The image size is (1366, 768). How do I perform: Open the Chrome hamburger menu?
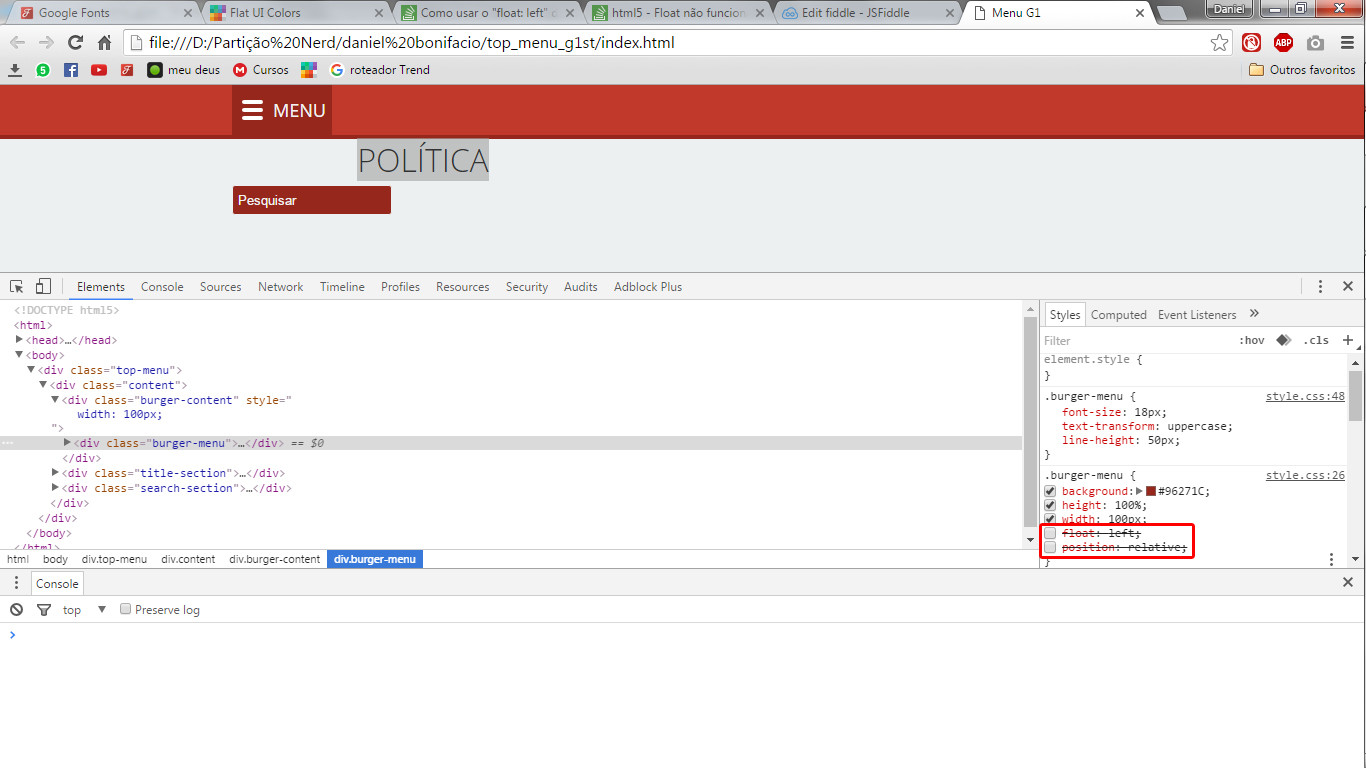coord(1347,43)
